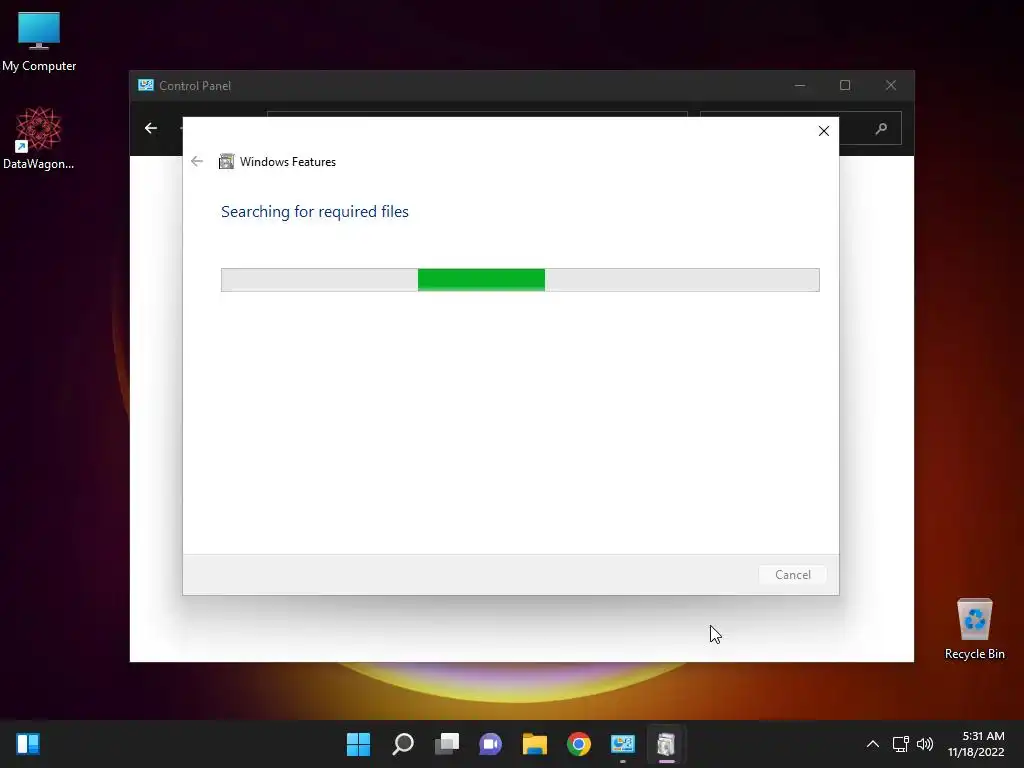Select the Recycle Bin desktop icon

click(974, 629)
